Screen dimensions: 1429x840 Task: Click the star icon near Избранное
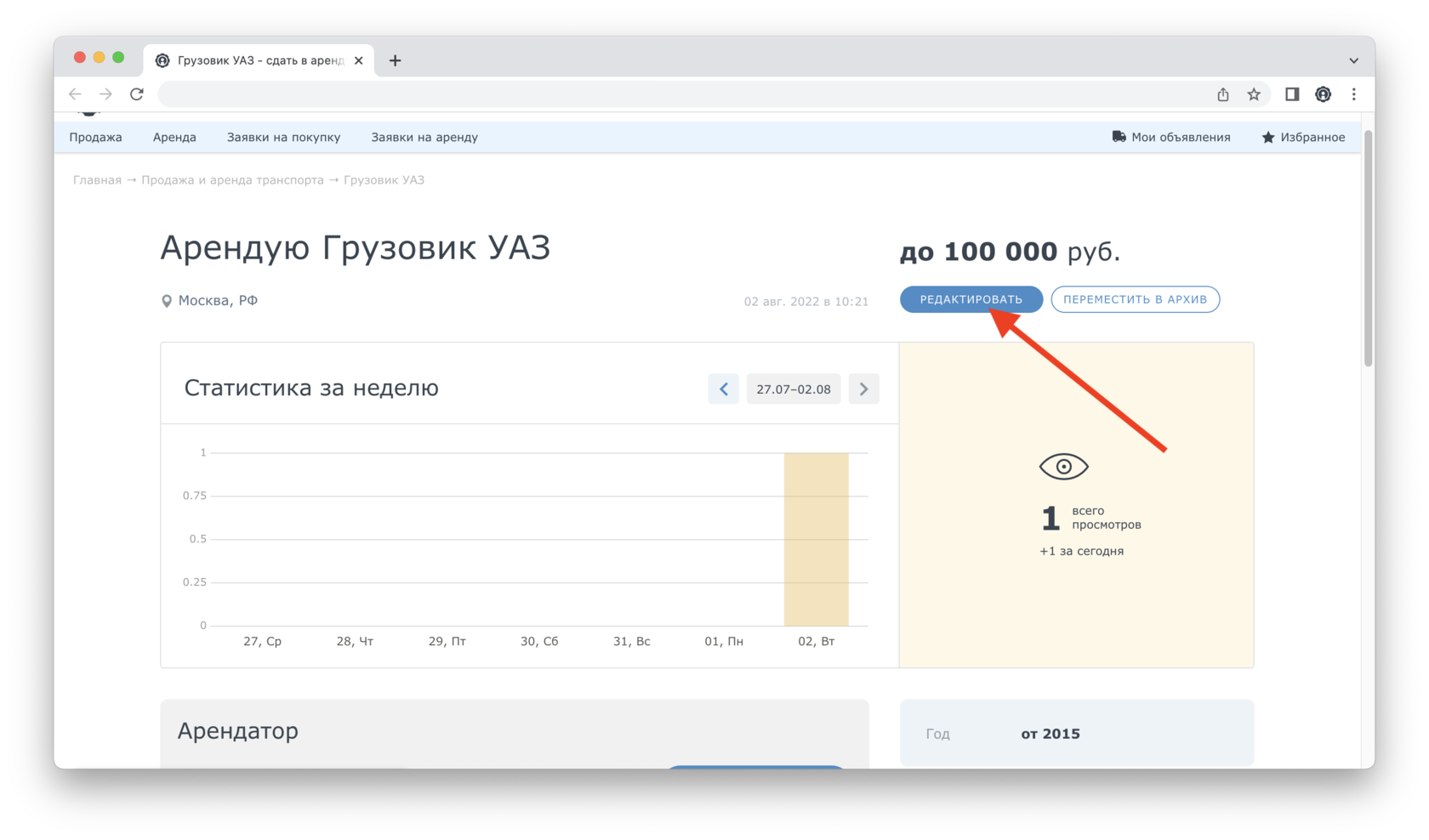pos(1267,137)
